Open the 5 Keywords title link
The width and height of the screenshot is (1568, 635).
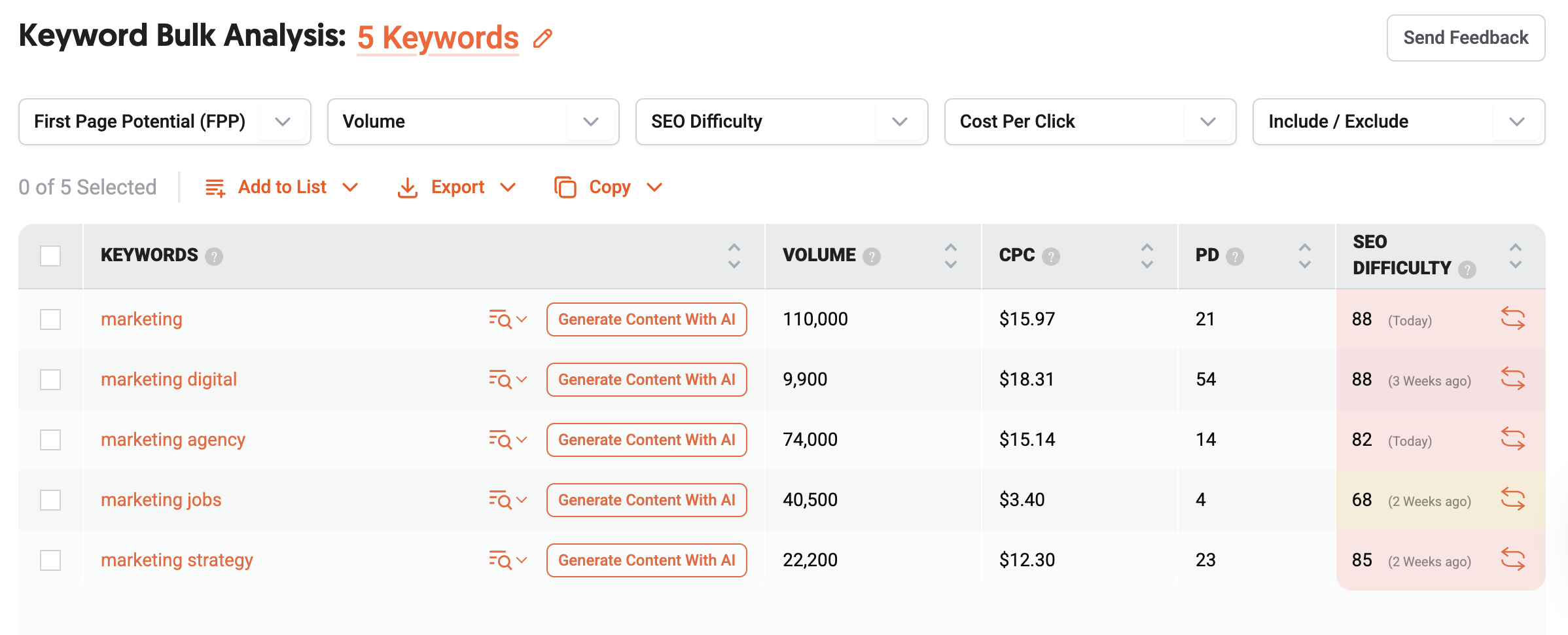(x=438, y=38)
